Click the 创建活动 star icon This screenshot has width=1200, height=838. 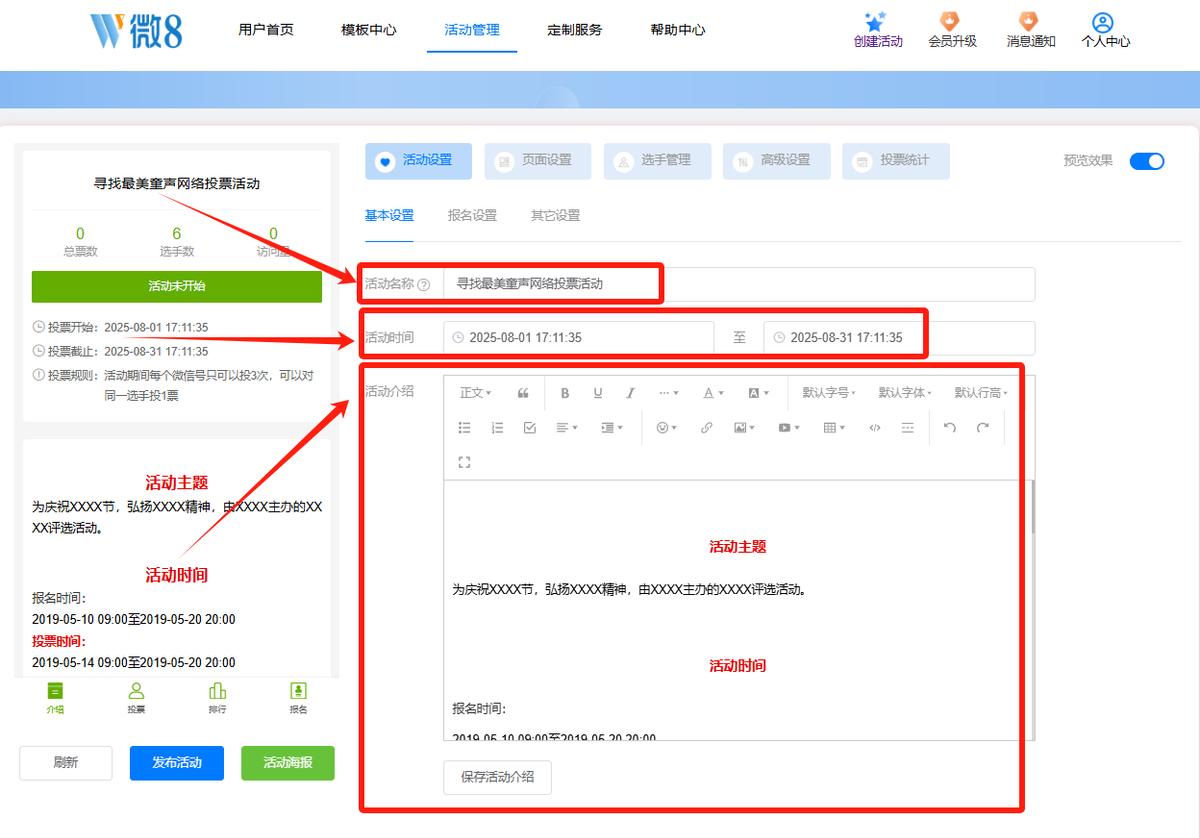(x=877, y=22)
